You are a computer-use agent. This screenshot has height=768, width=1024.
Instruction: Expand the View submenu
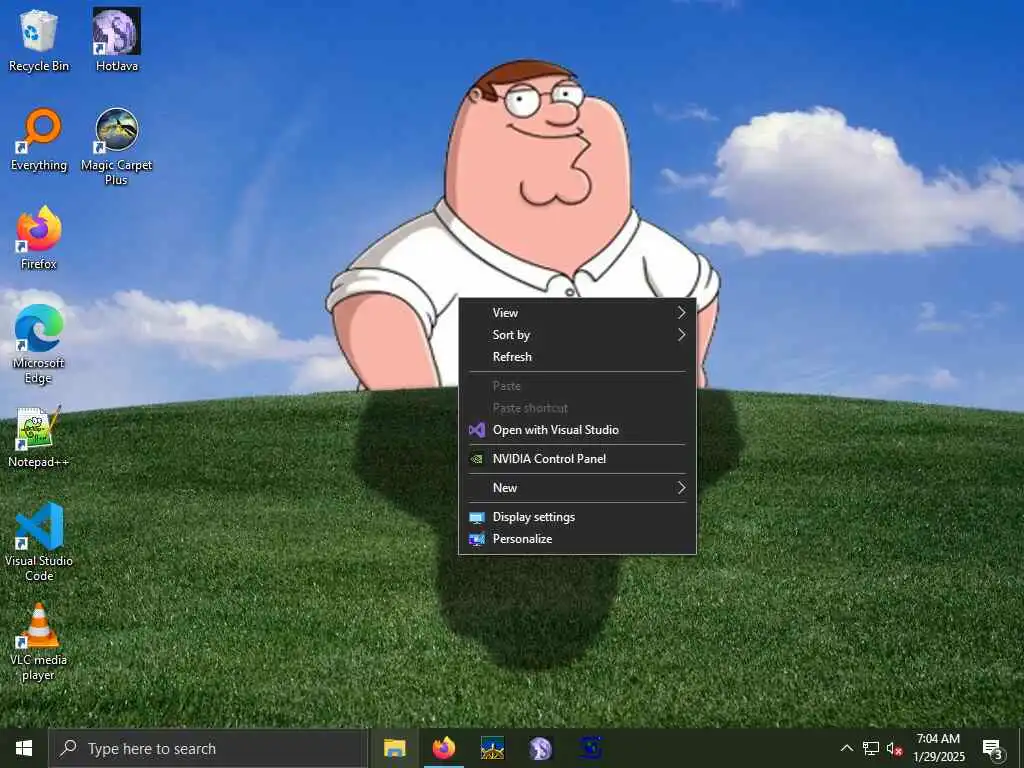pyautogui.click(x=577, y=313)
